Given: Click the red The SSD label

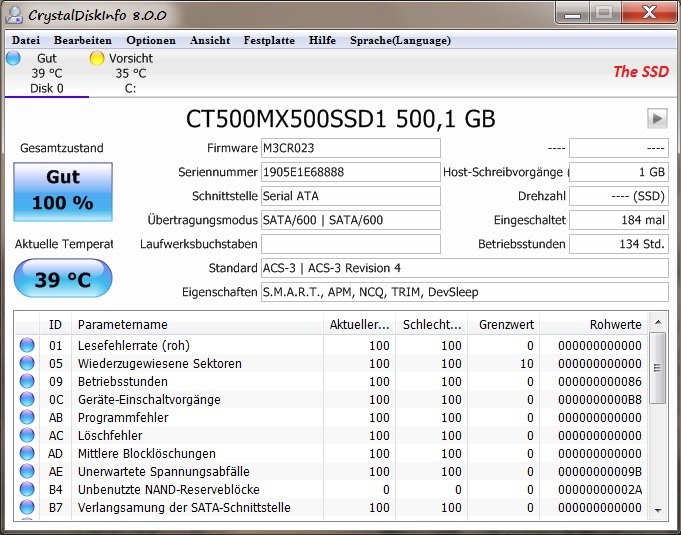Looking at the screenshot, I should pos(641,71).
